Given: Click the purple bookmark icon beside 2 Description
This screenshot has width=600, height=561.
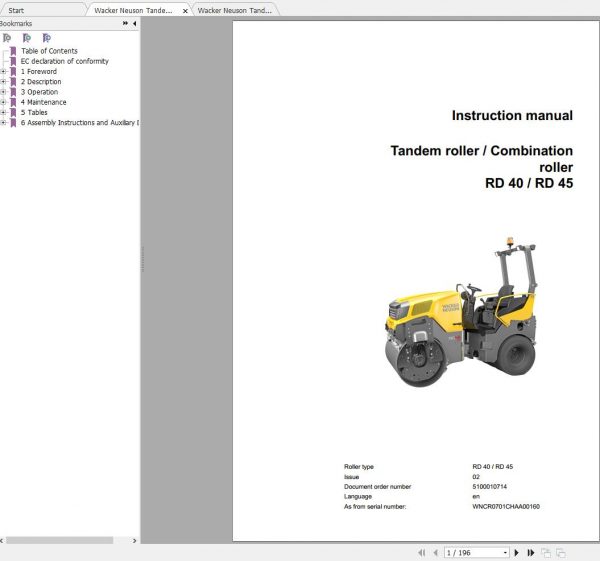Looking at the screenshot, I should pos(13,82).
